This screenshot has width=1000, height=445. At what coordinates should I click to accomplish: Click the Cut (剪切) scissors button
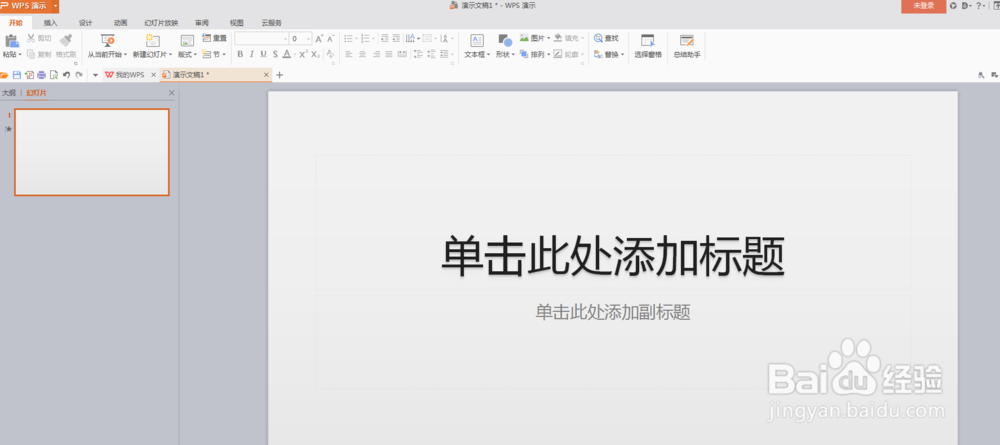point(38,38)
